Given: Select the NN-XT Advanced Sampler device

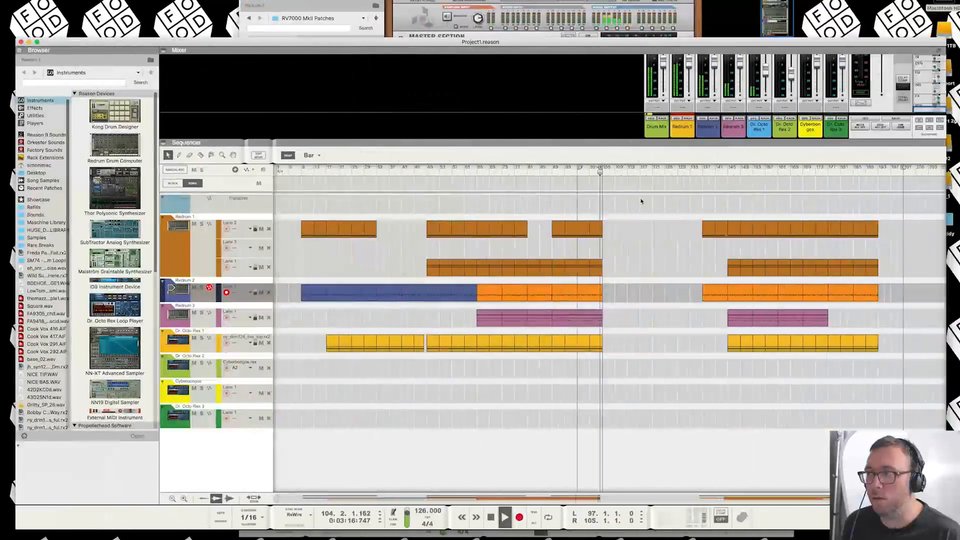Looking at the screenshot, I should (114, 351).
